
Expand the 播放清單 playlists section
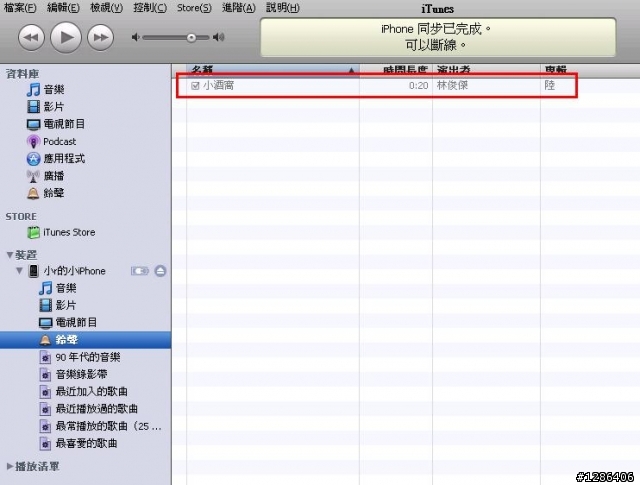click(x=10, y=466)
